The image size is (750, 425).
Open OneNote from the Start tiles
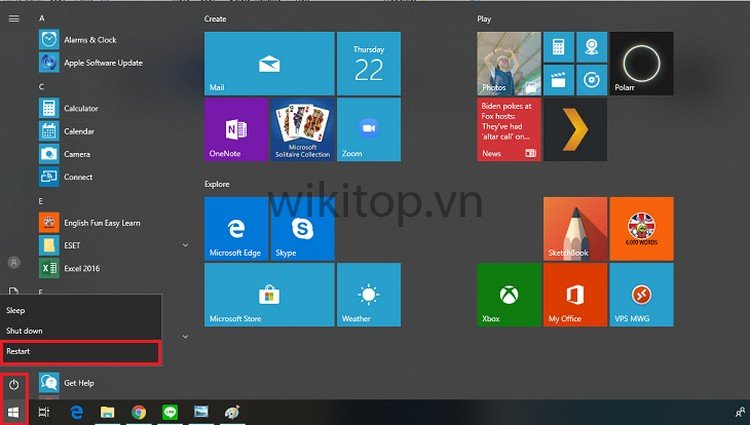236,129
